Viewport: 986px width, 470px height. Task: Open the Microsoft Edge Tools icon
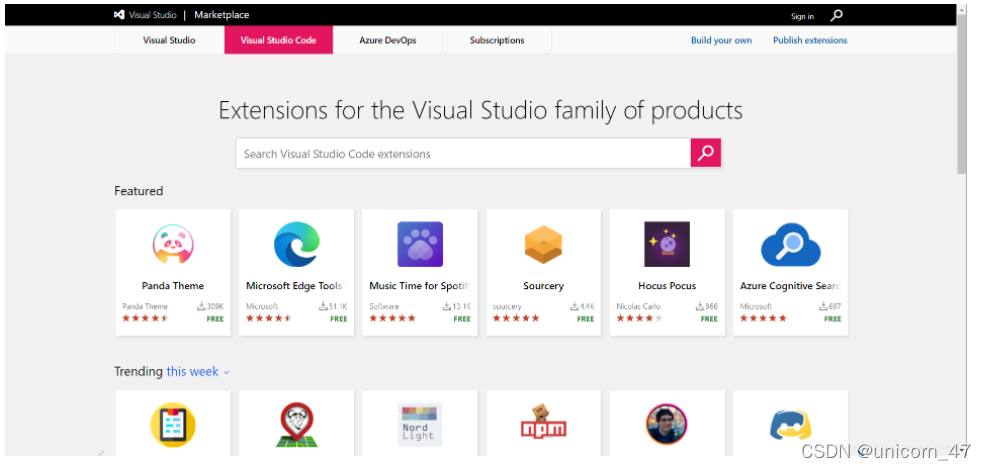(296, 244)
